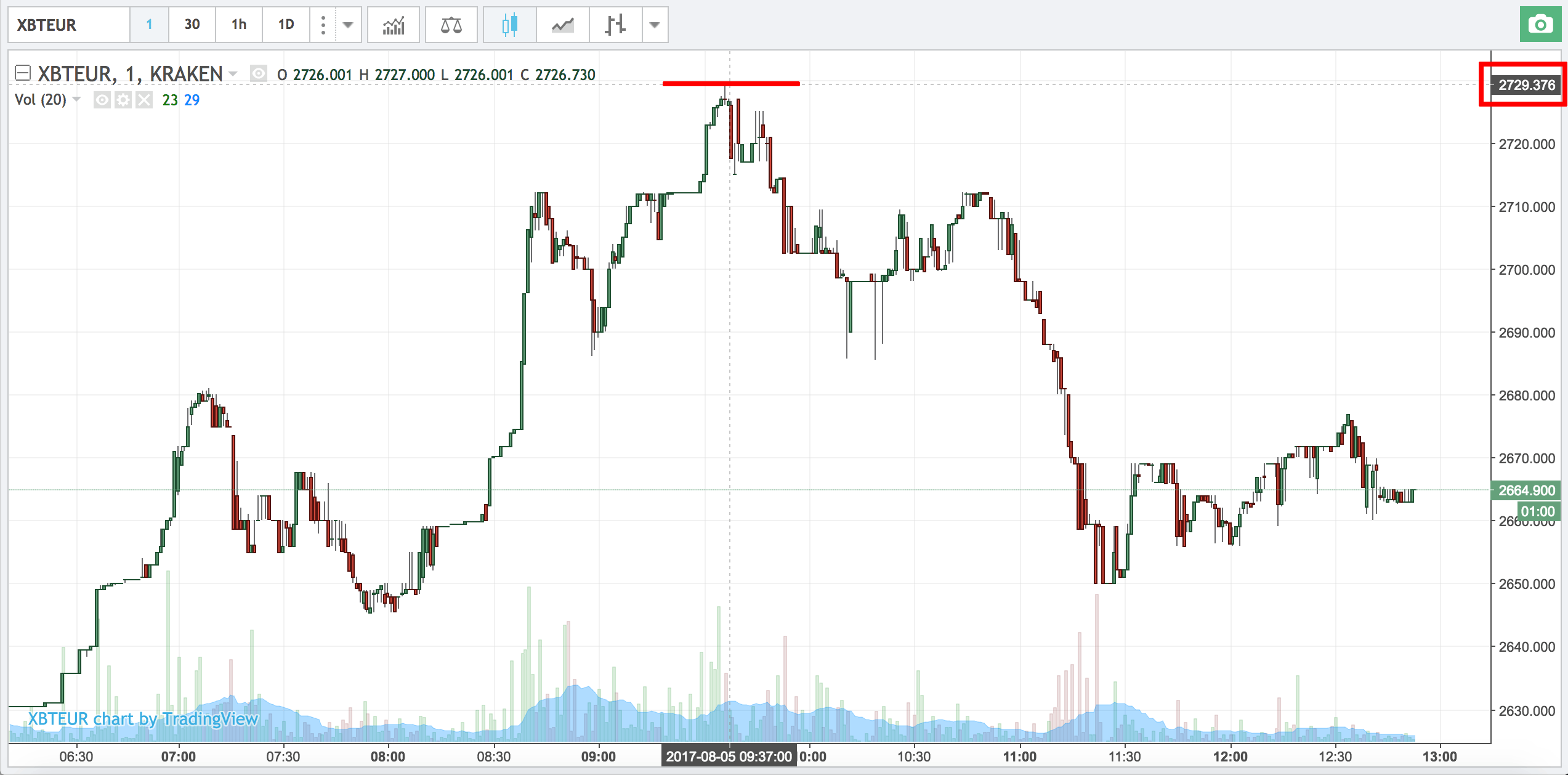1568x775 pixels.
Task: Remove Vol indicator with X icon
Action: pyautogui.click(x=144, y=100)
